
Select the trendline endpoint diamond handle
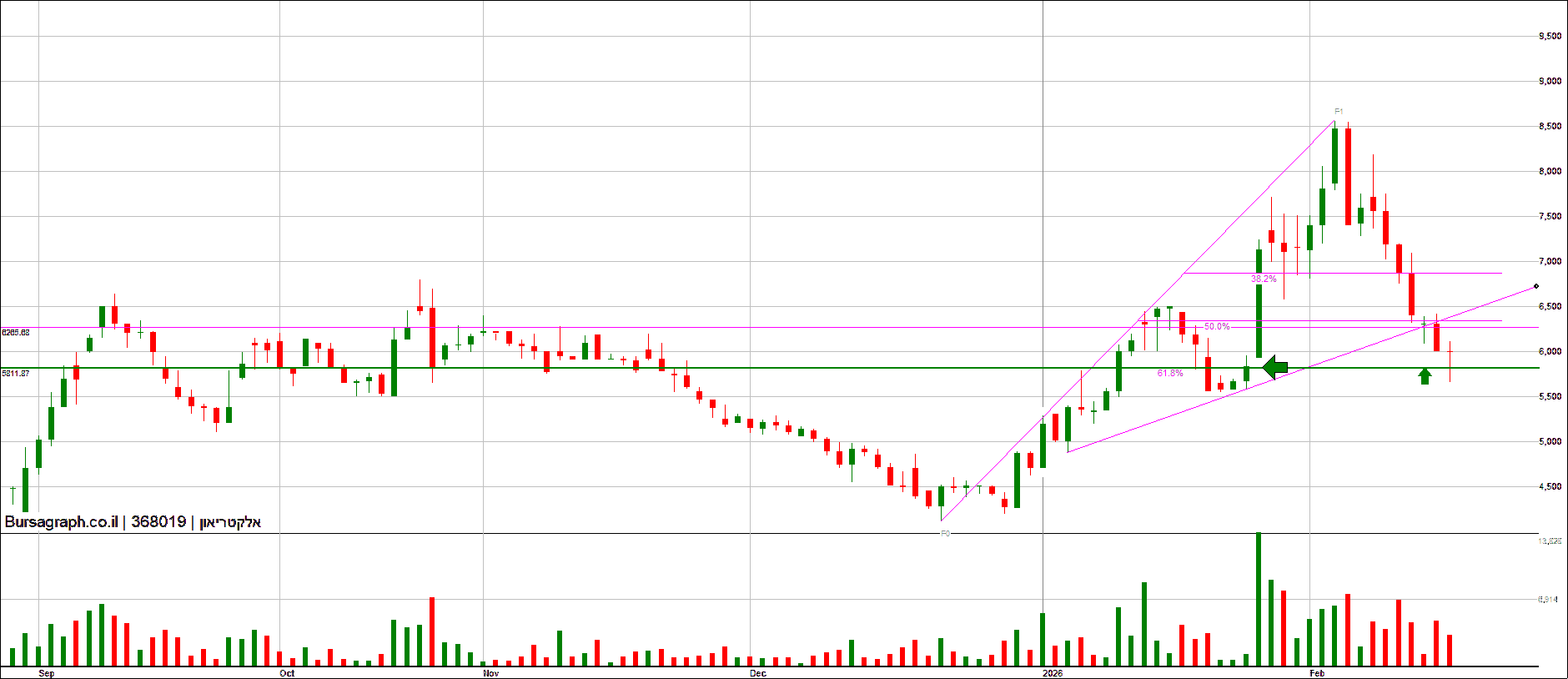click(1536, 287)
